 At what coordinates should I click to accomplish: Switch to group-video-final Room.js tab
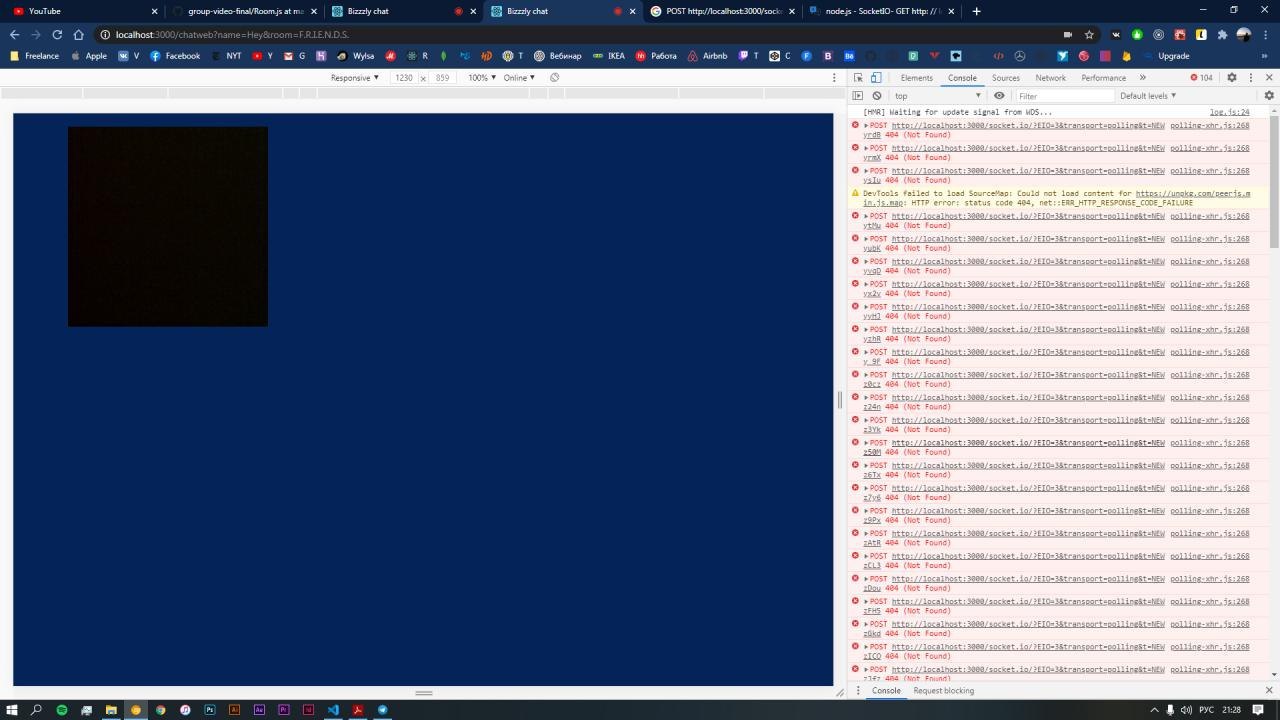[x=245, y=11]
